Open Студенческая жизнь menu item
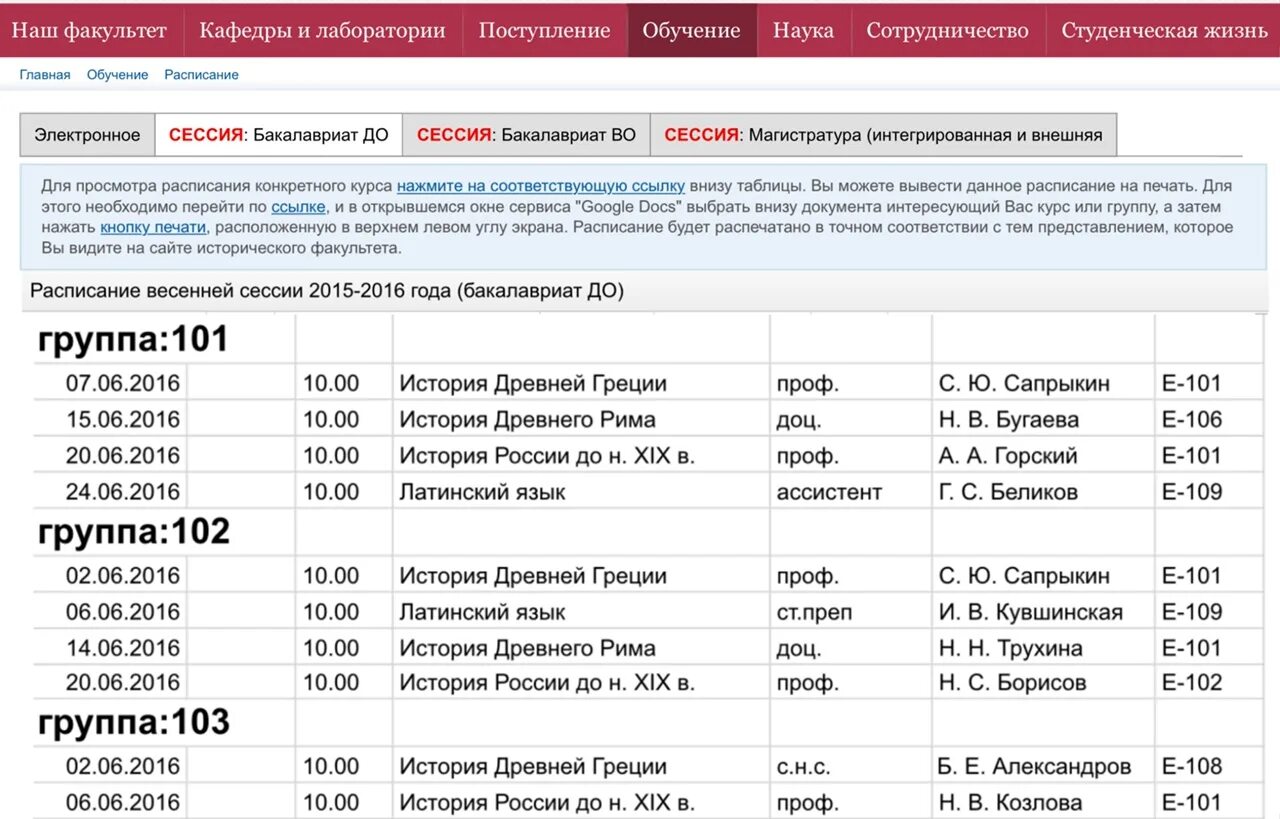The width and height of the screenshot is (1280, 819). [1164, 30]
